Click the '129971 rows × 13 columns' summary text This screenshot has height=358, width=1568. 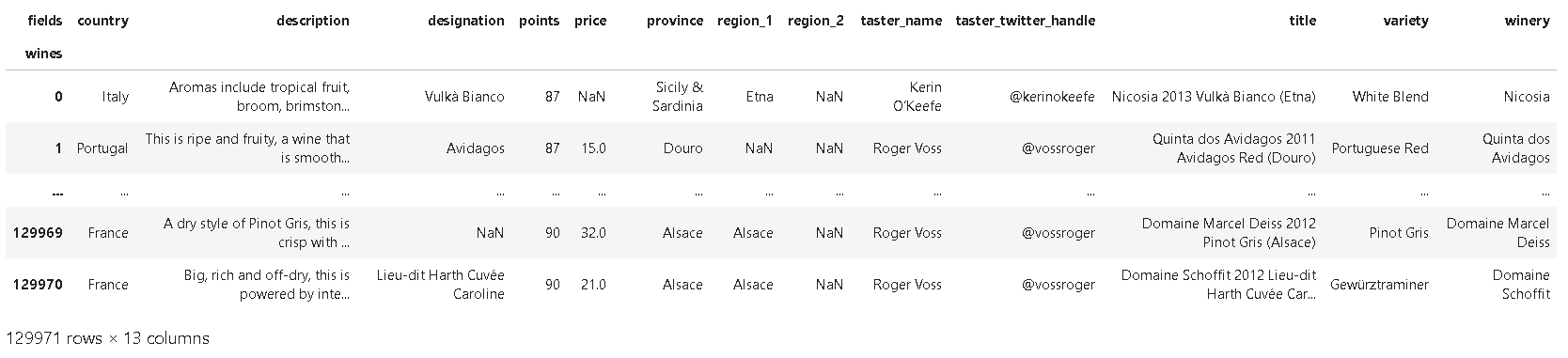point(107,337)
